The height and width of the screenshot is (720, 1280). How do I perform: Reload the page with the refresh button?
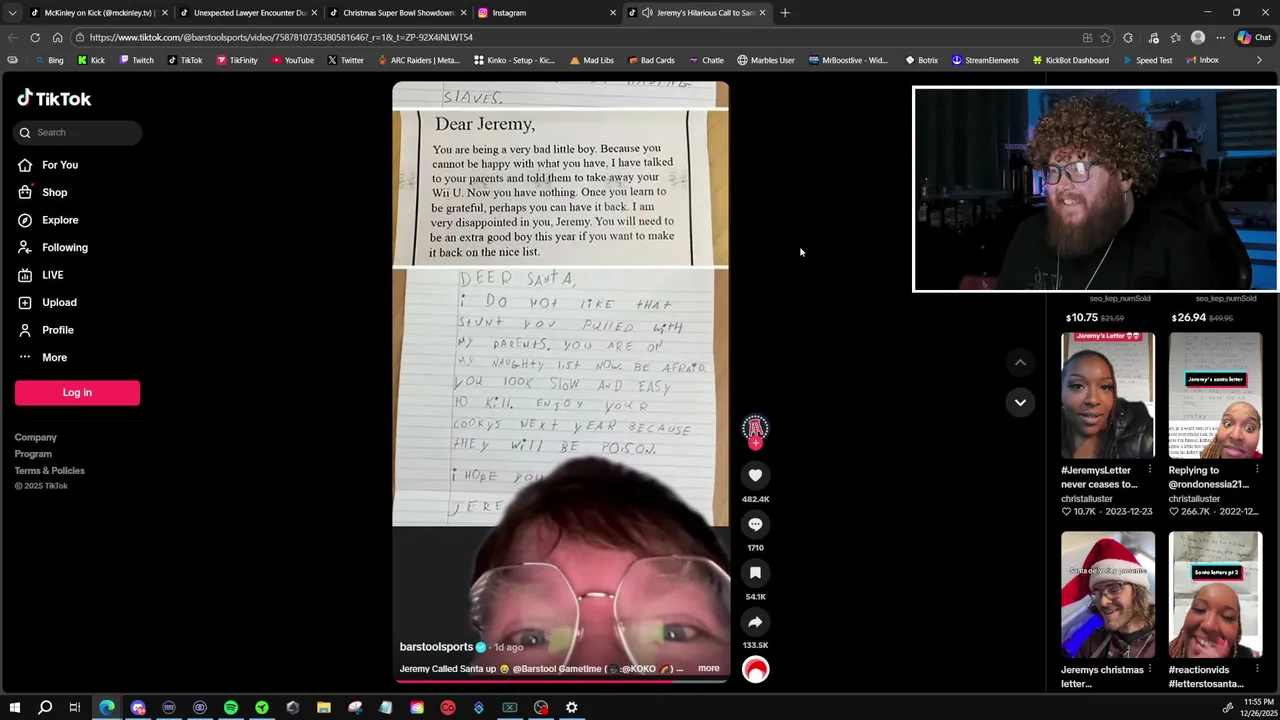click(x=35, y=37)
